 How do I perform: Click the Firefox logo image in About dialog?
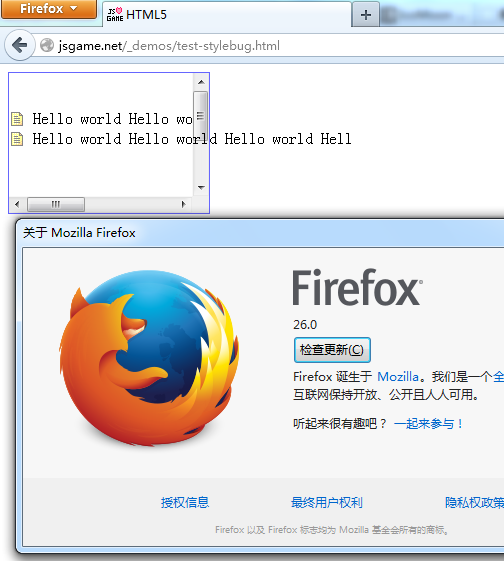[x=149, y=358]
